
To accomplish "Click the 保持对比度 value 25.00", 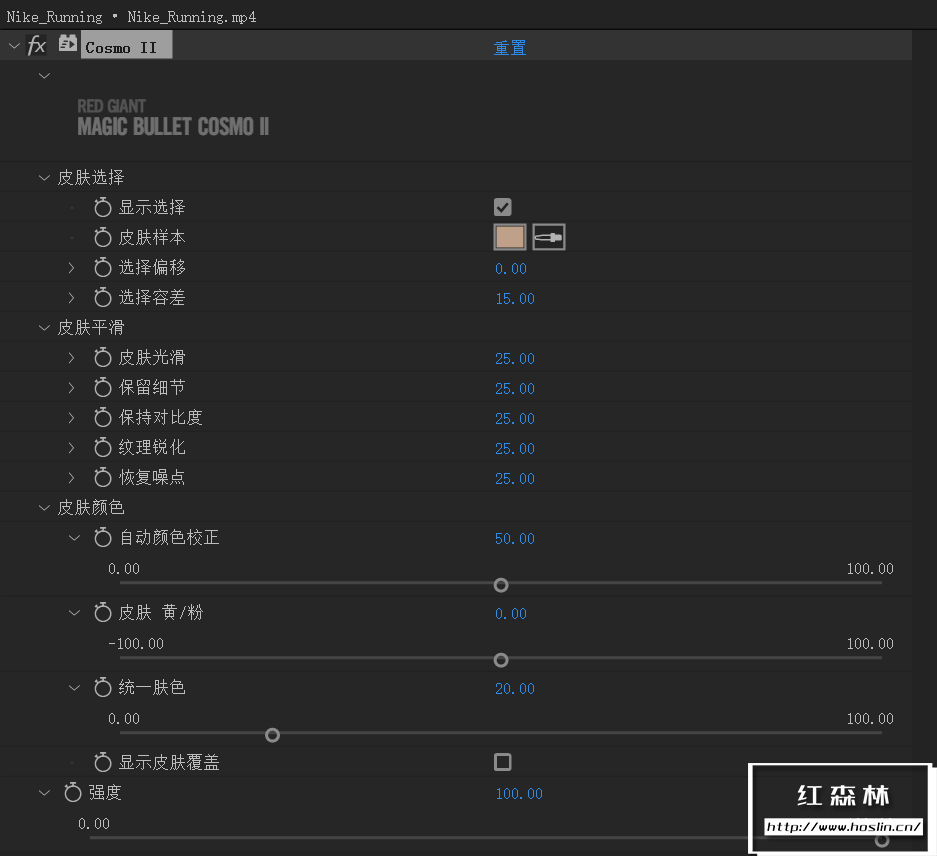I will pyautogui.click(x=515, y=418).
